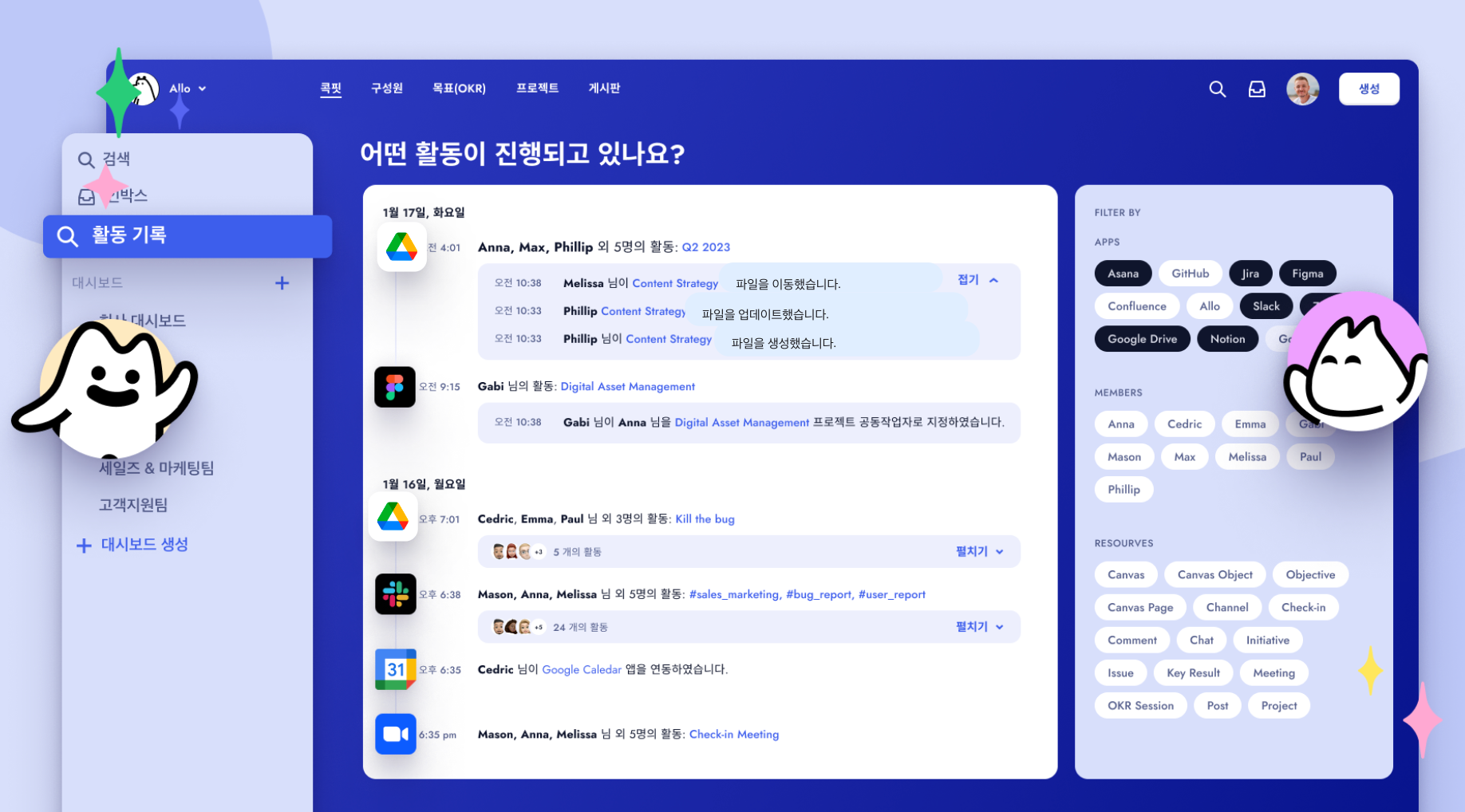
Task: Click 대시보드 생성 link
Action: click(x=132, y=545)
